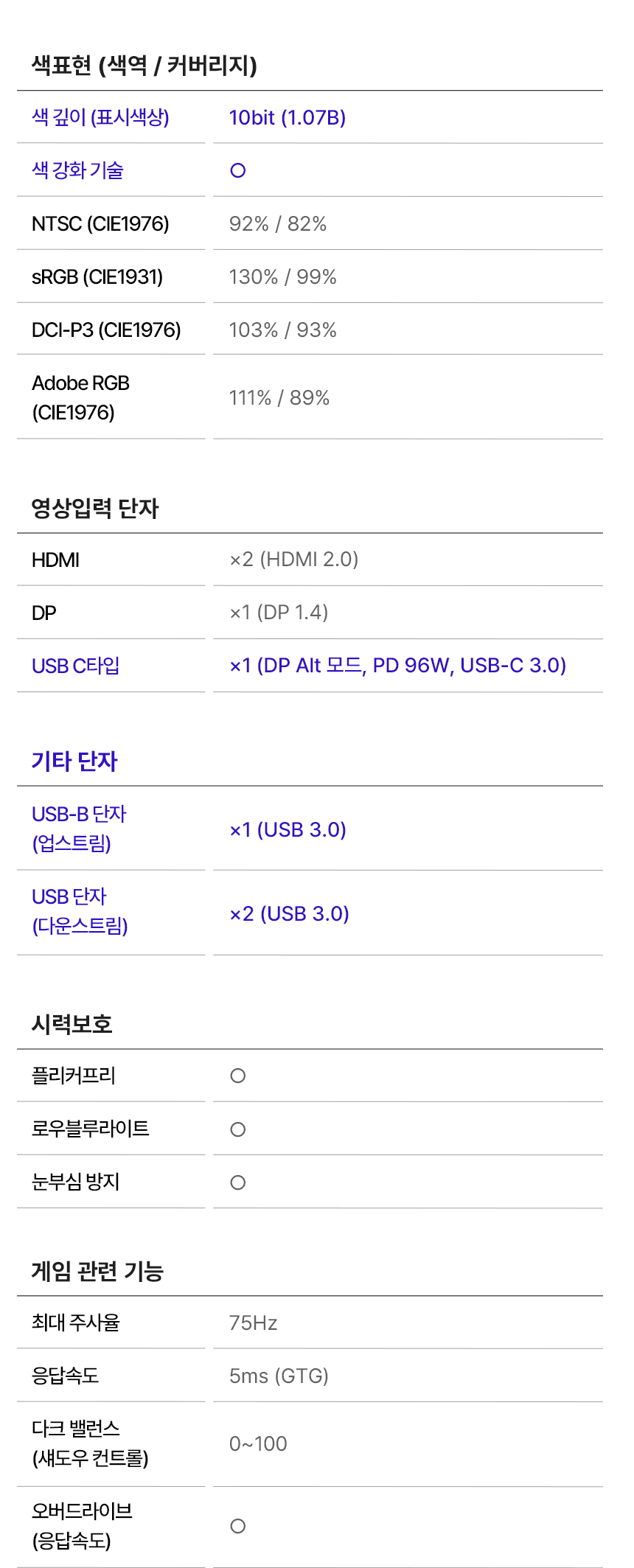Click the circle icon for 로우블루라이트
Viewport: 634px width, 1568px height.
pyautogui.click(x=237, y=1129)
